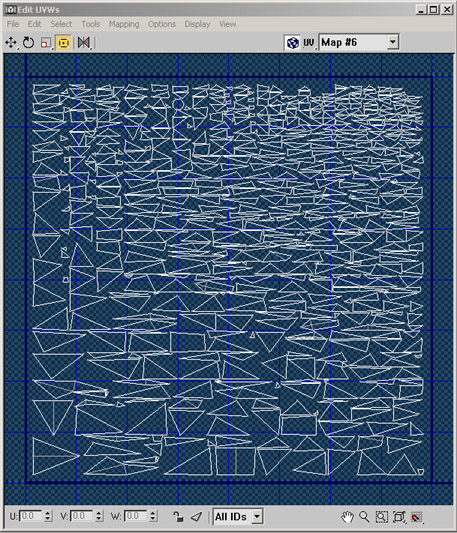Screen dimensions: 457x533
Task: Open the UV coordinate flyout button
Action: click(309, 43)
